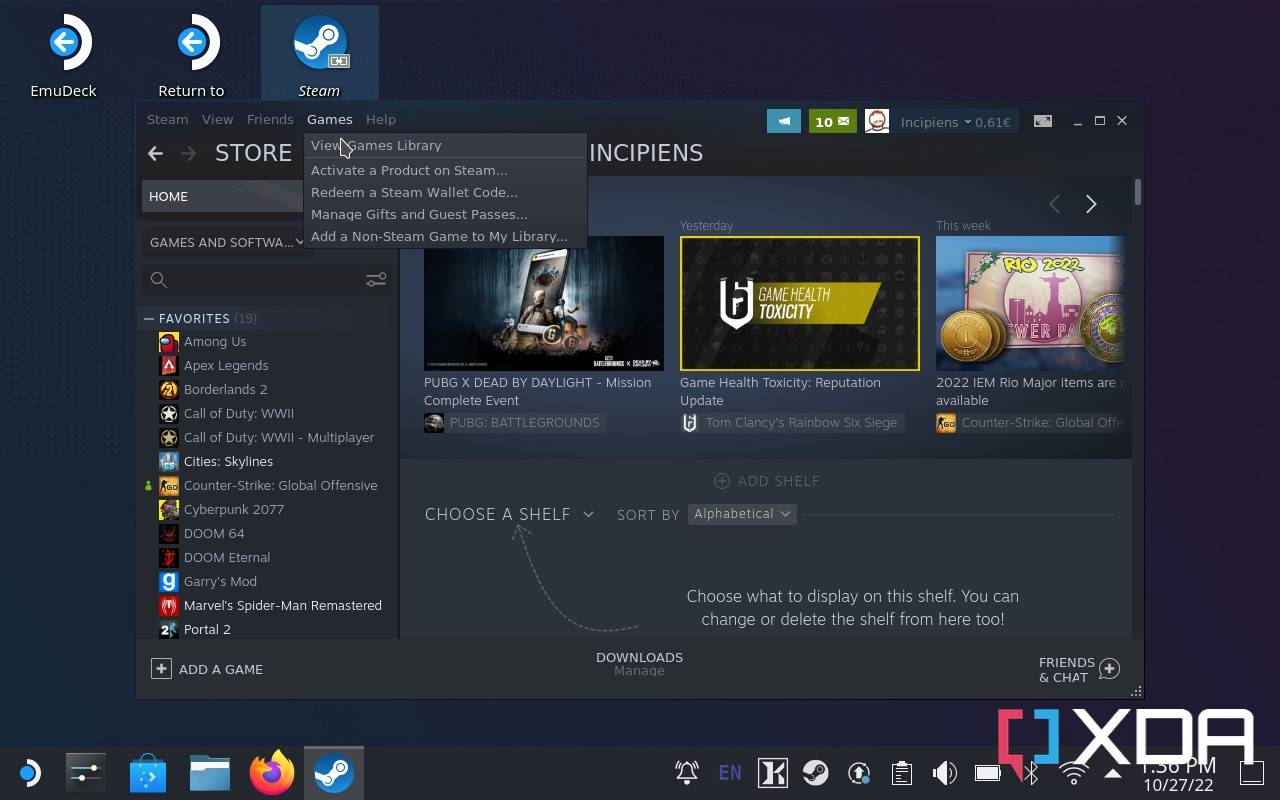Image resolution: width=1280 pixels, height=800 pixels.
Task: Open Friends & Chat plus icon
Action: [1109, 669]
